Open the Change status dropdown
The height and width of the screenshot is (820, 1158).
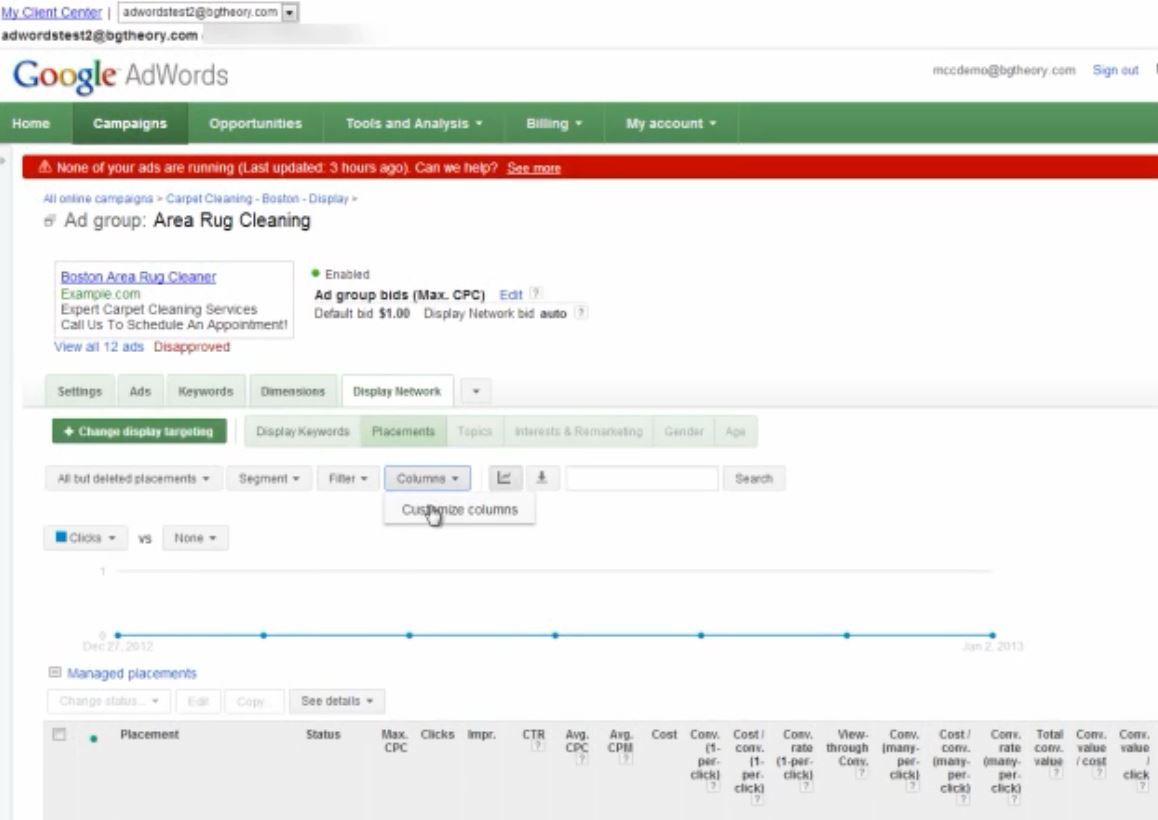[109, 701]
